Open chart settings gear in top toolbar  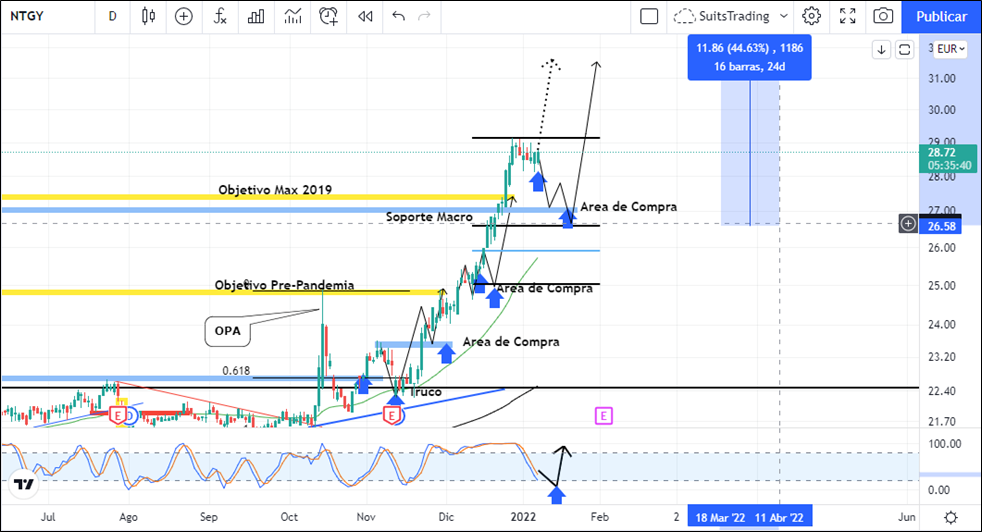tap(811, 16)
